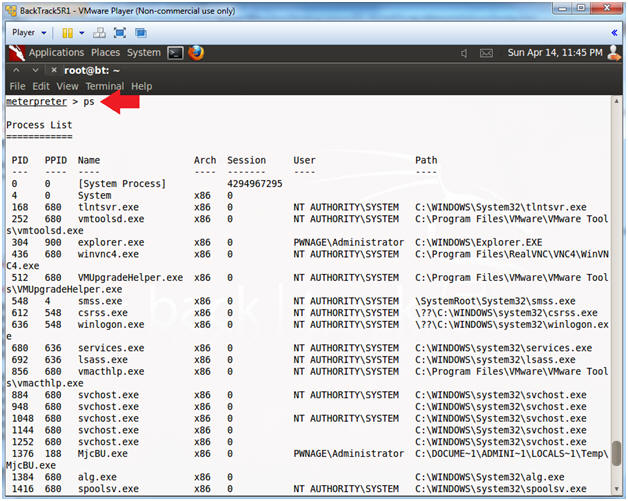Click the \SystemRoot\System32\smss.exe path

[x=495, y=301]
